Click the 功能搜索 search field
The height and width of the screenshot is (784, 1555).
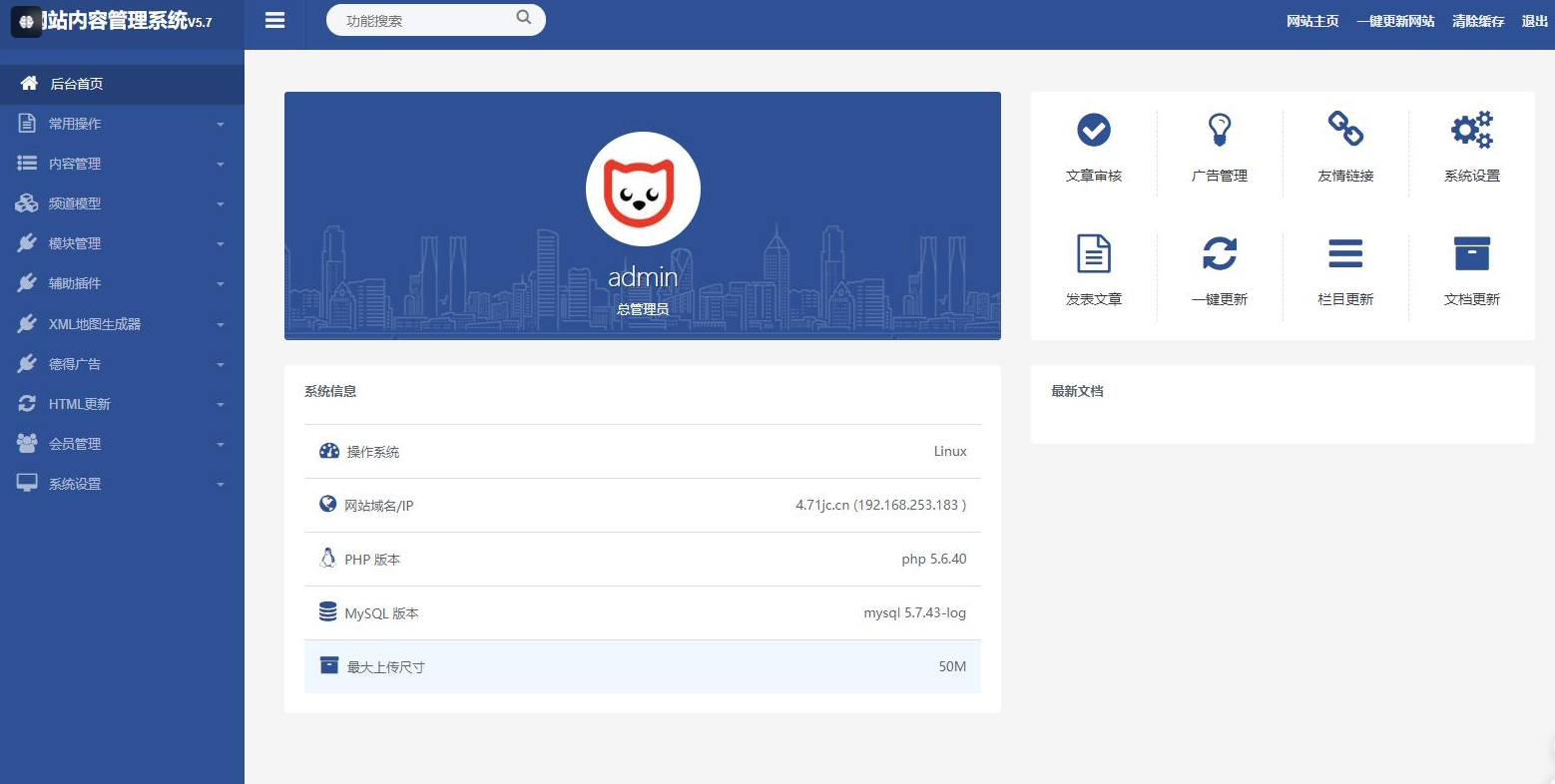click(424, 21)
